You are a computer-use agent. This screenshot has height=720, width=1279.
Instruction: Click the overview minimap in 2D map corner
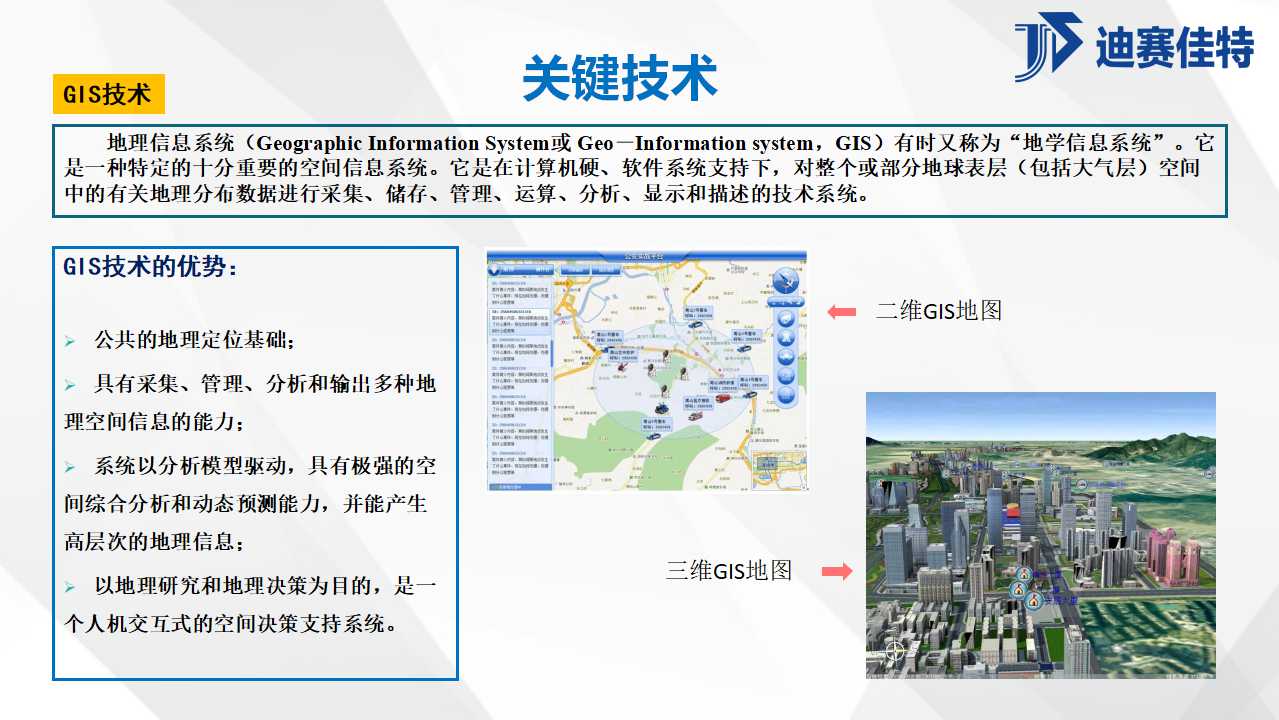[x=779, y=467]
